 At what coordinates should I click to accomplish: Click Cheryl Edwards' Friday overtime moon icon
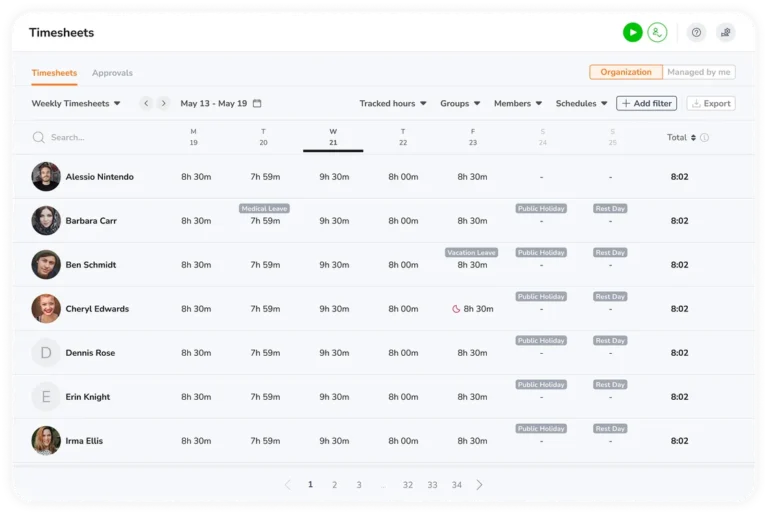coord(456,309)
